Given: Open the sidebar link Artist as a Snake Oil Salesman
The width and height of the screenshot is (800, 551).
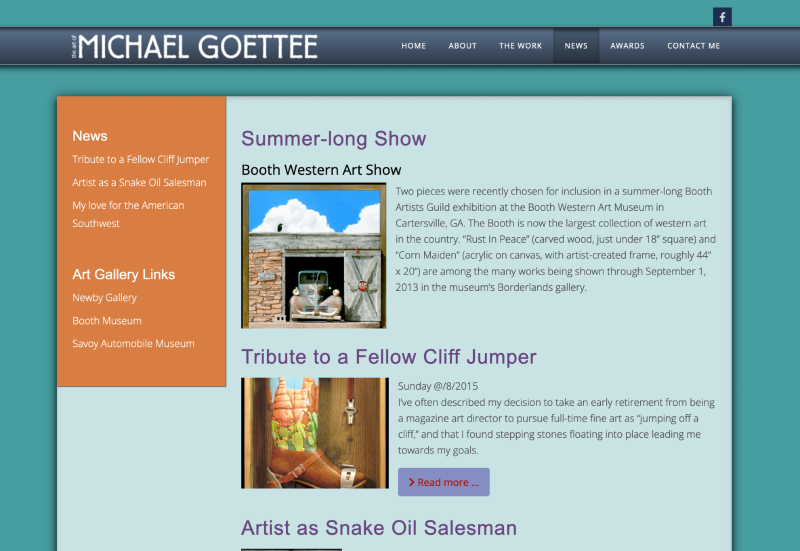Looking at the screenshot, I should tap(139, 183).
